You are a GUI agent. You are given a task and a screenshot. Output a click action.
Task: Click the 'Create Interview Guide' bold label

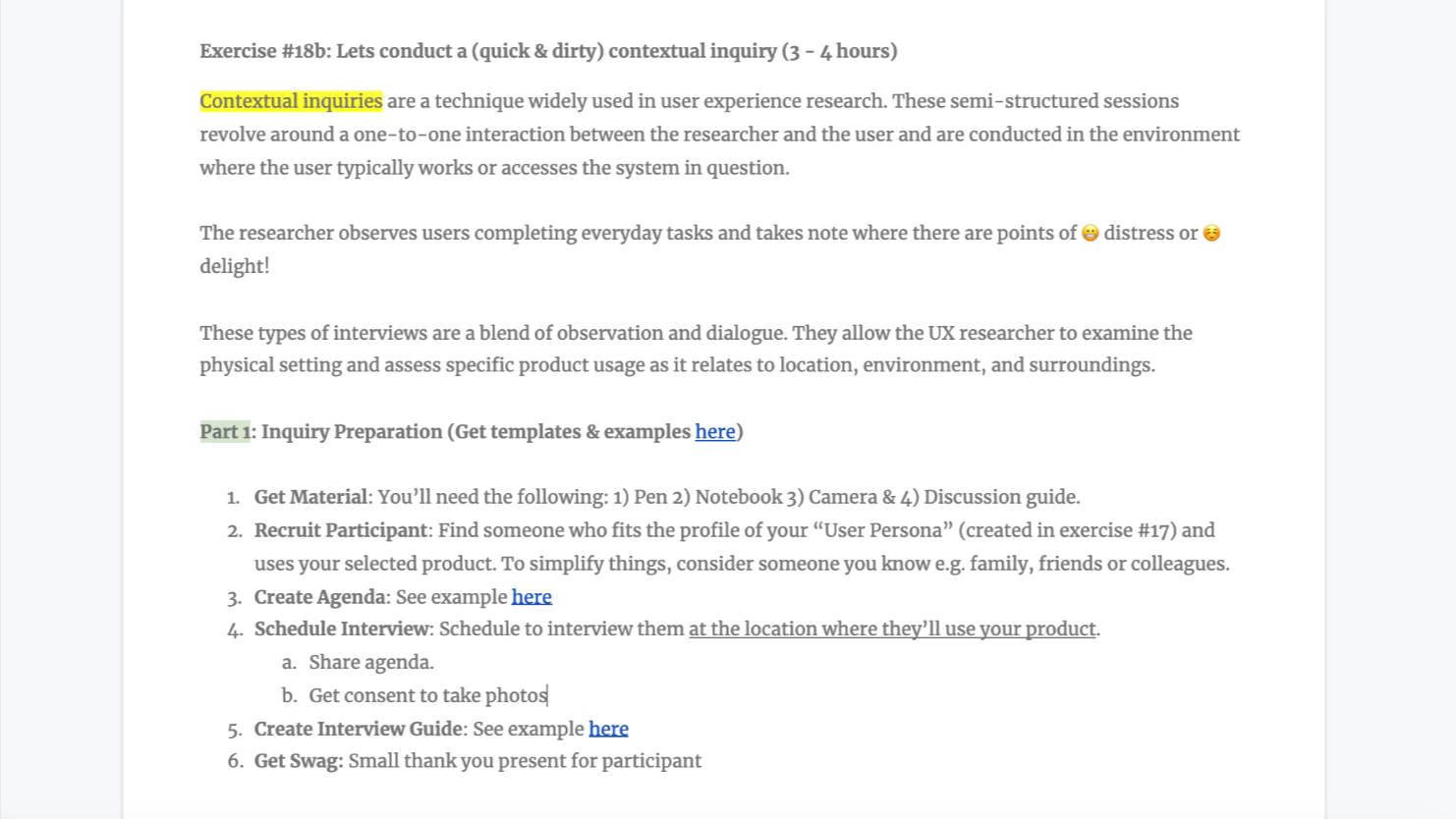click(x=359, y=729)
